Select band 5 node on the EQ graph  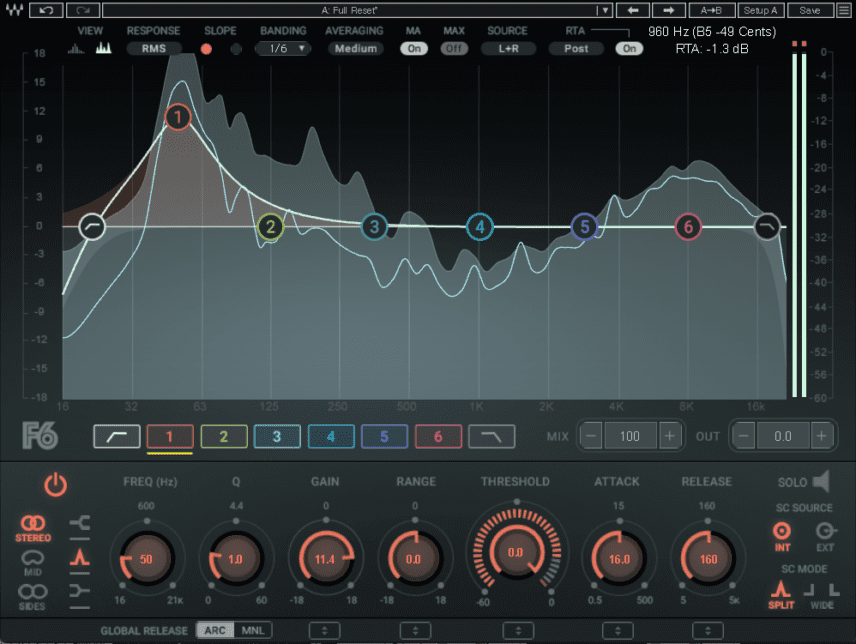pyautogui.click(x=585, y=226)
